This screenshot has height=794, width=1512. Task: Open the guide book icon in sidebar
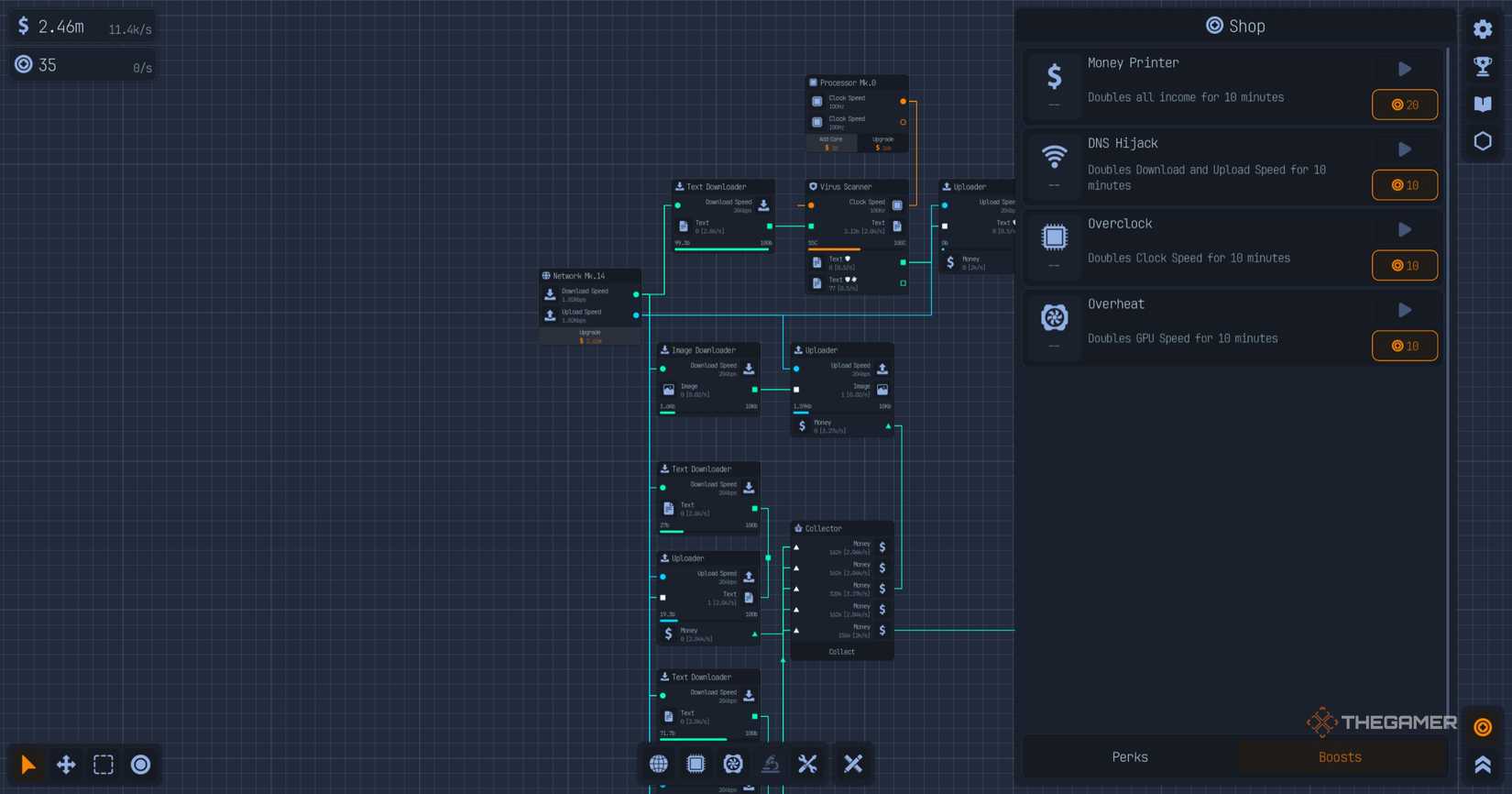point(1483,104)
